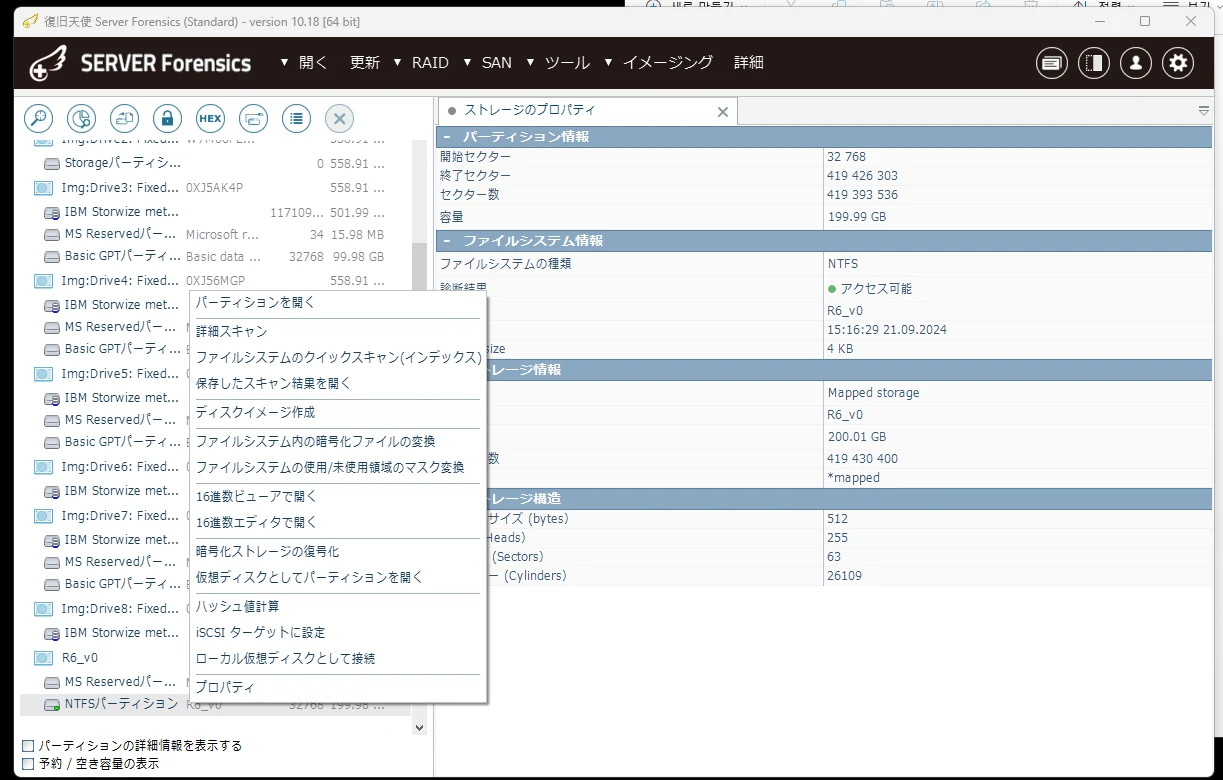Click the Mapped storage value
Image resolution: width=1223 pixels, height=780 pixels.
pyautogui.click(x=873, y=393)
